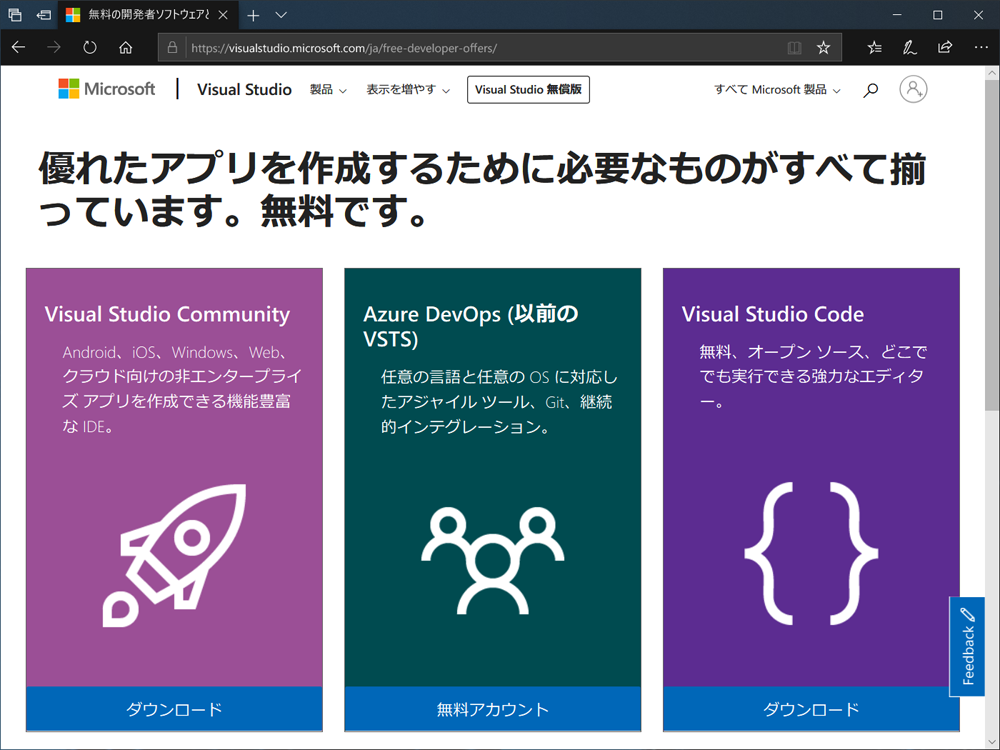Click the 無料アカウント button for Azure DevOps
Screen dimensions: 1000x750
pos(493,709)
